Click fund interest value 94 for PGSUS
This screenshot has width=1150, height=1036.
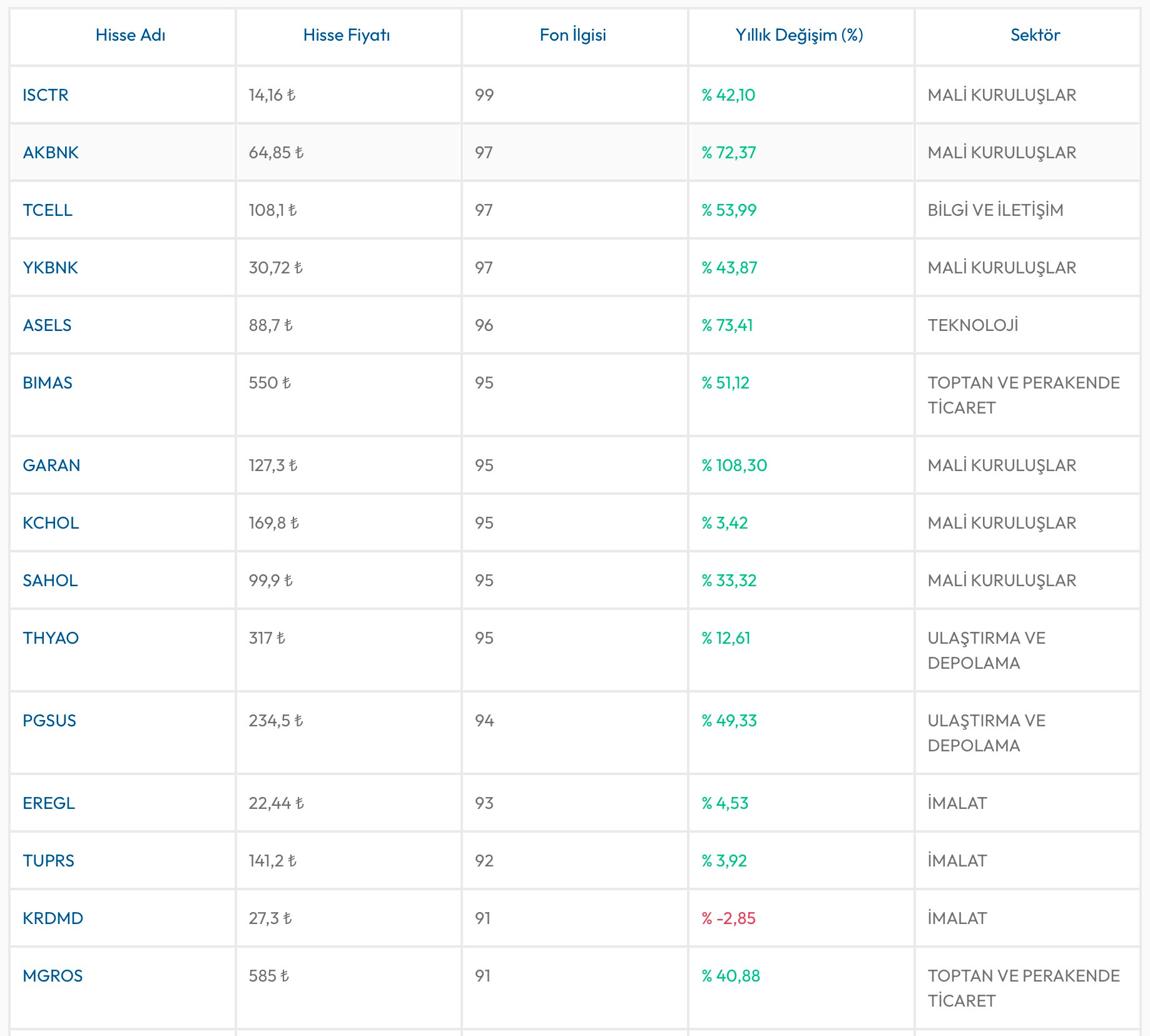[484, 721]
